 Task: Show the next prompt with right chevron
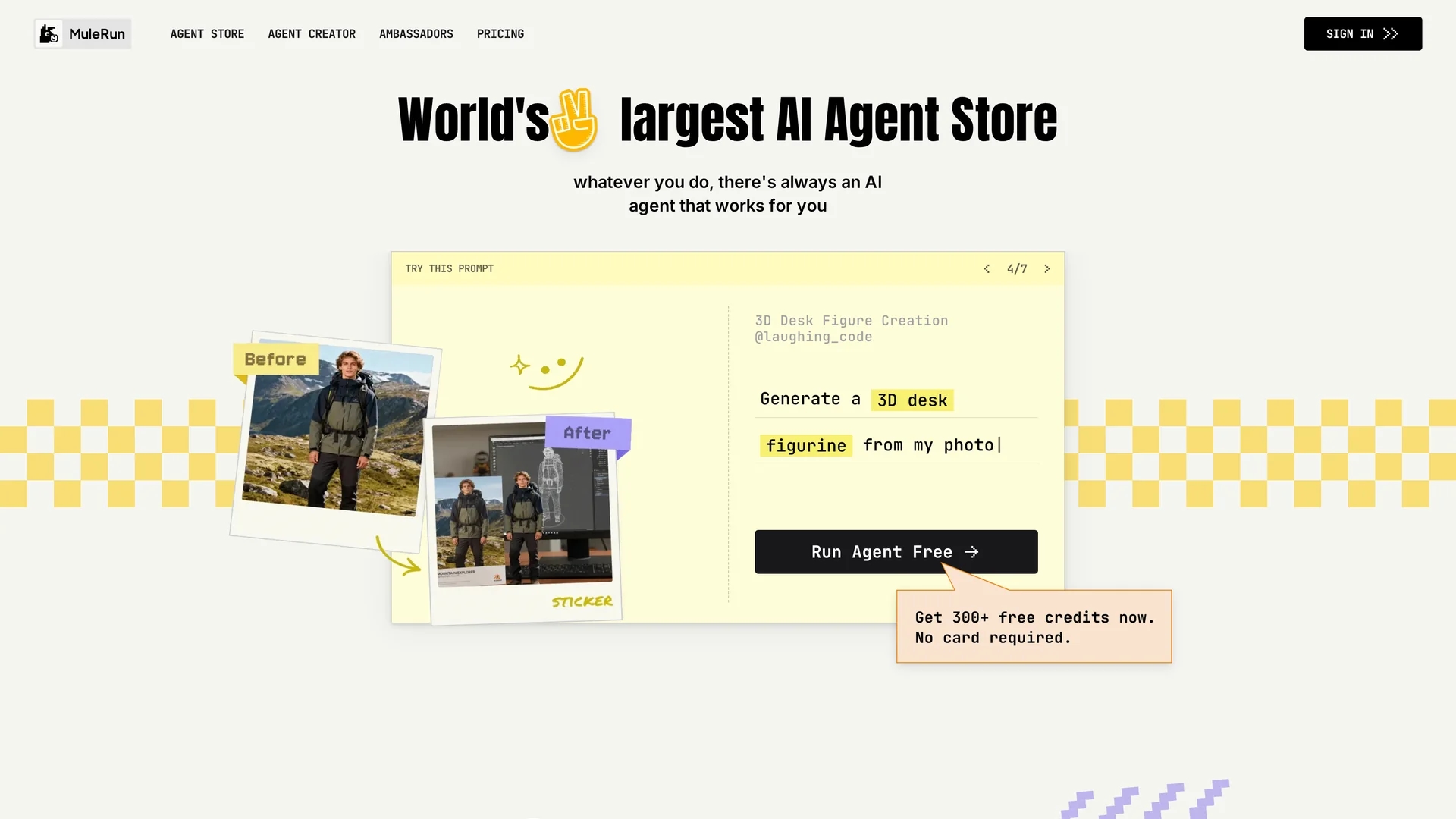[1047, 269]
